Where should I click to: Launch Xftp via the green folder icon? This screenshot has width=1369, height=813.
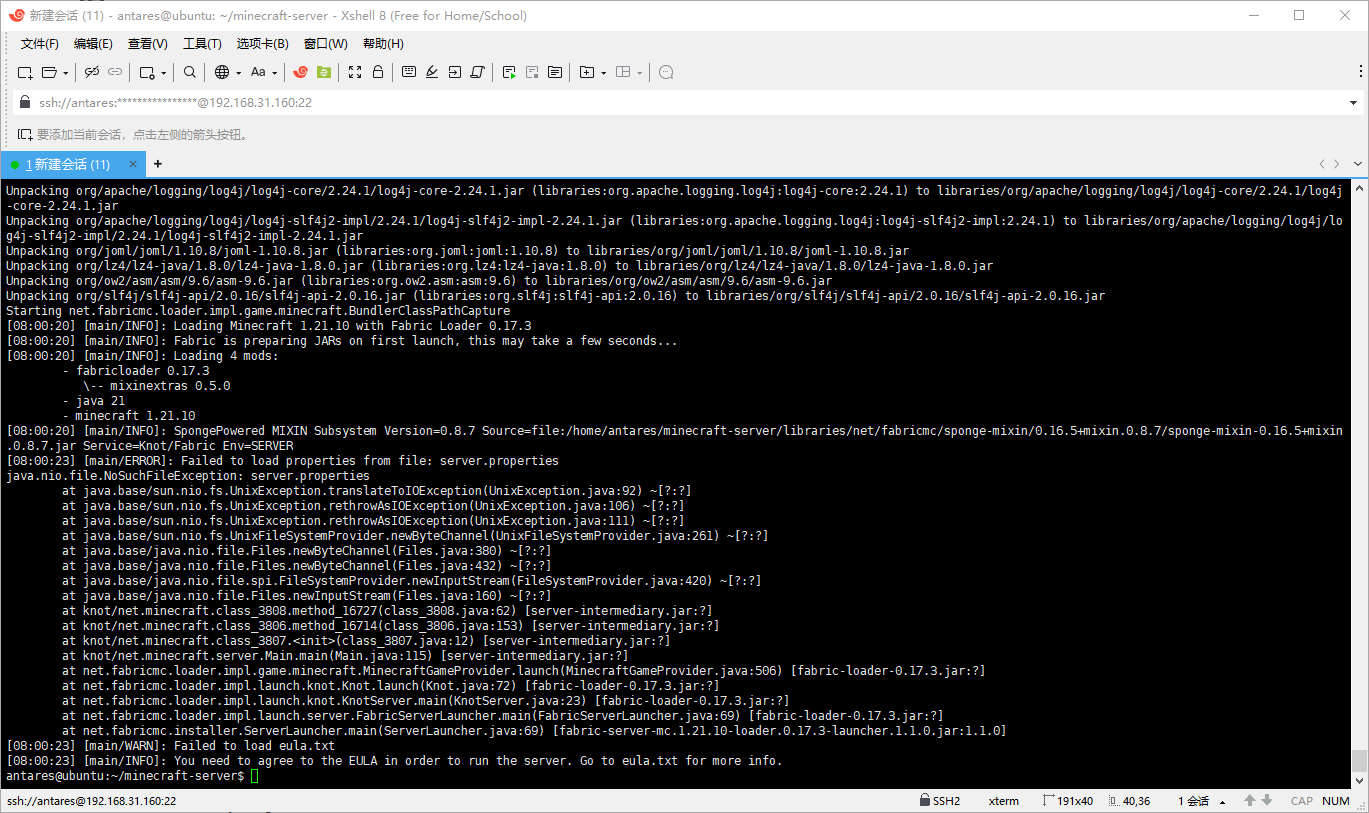tap(323, 72)
